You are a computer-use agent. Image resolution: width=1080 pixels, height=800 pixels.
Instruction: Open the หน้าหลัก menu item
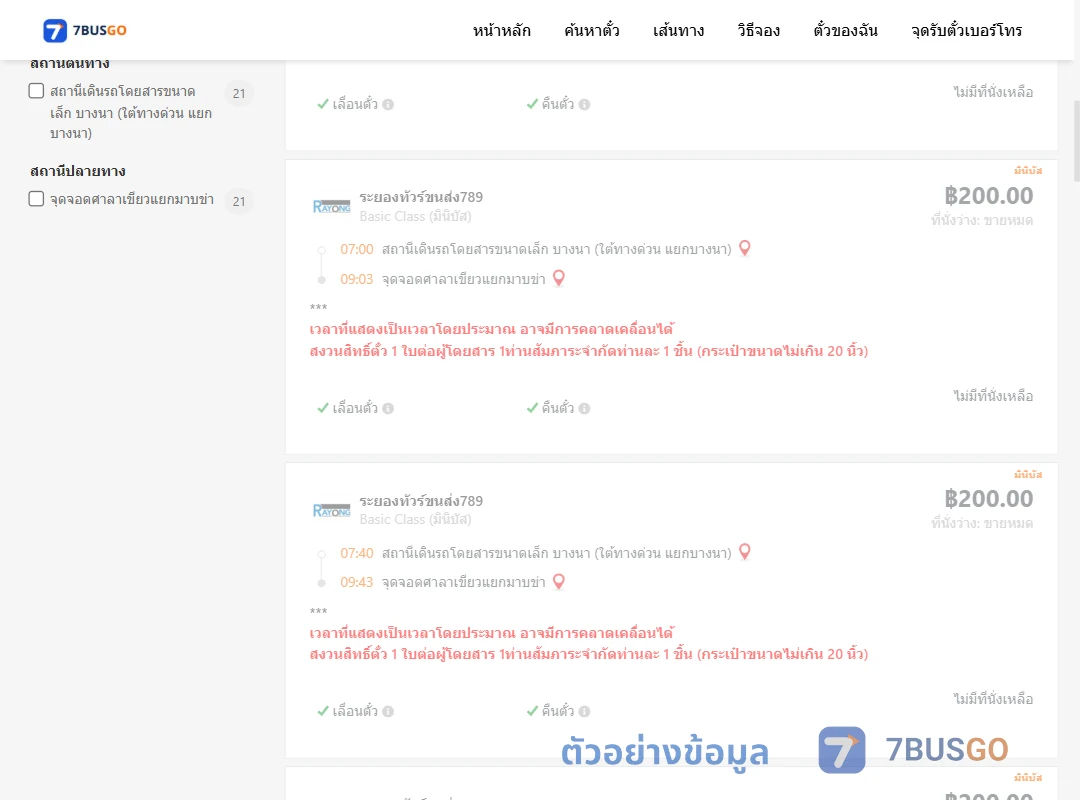[501, 30]
